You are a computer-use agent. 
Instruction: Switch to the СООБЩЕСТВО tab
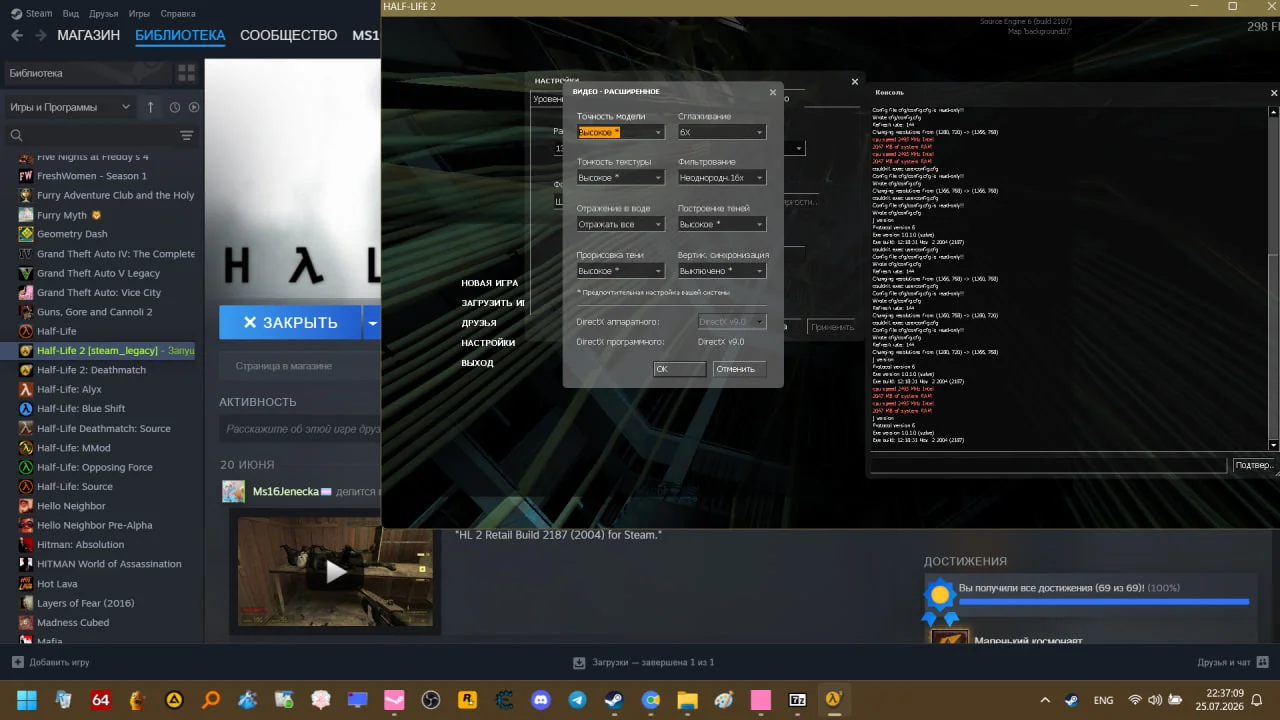pyautogui.click(x=289, y=35)
